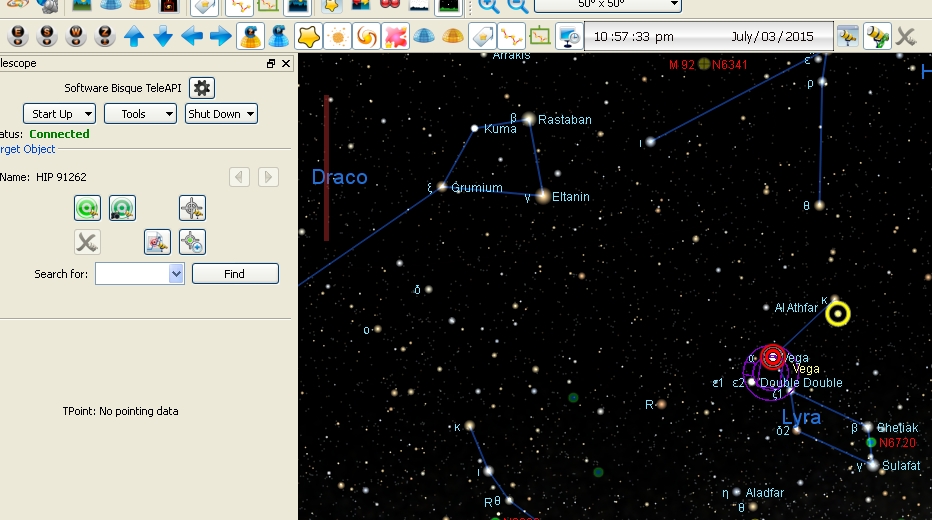This screenshot has width=932, height=520.
Task: Toggle the orange horizon grid dome icon
Action: click(453, 36)
